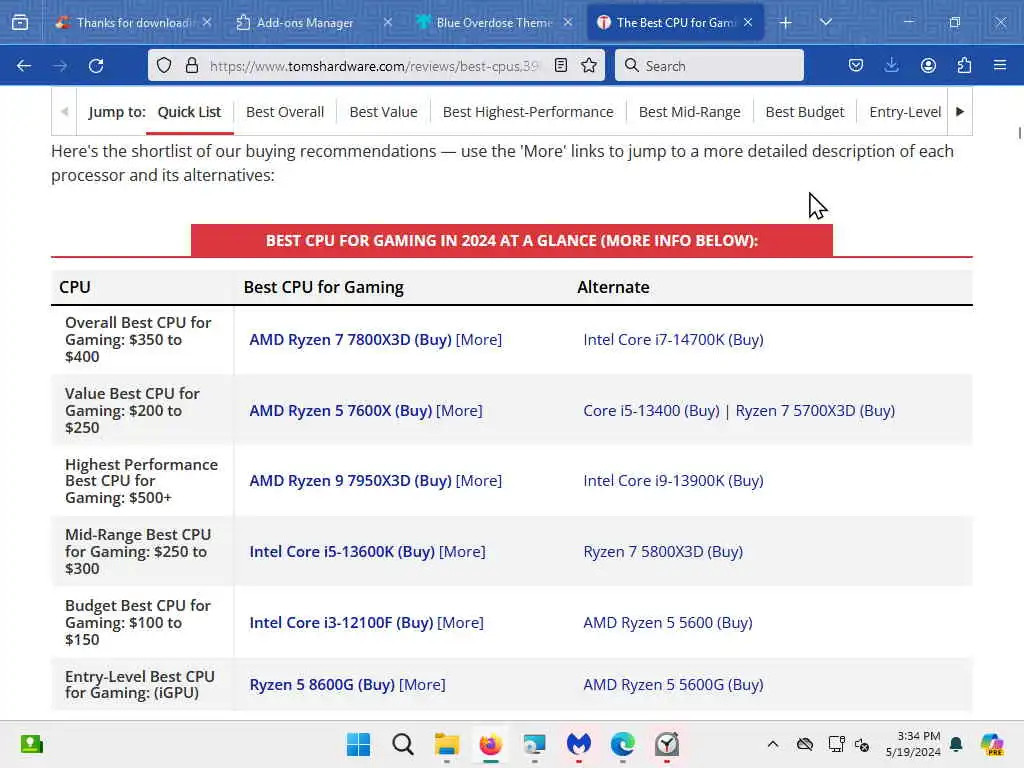
Task: Reload the current page
Action: (x=96, y=65)
